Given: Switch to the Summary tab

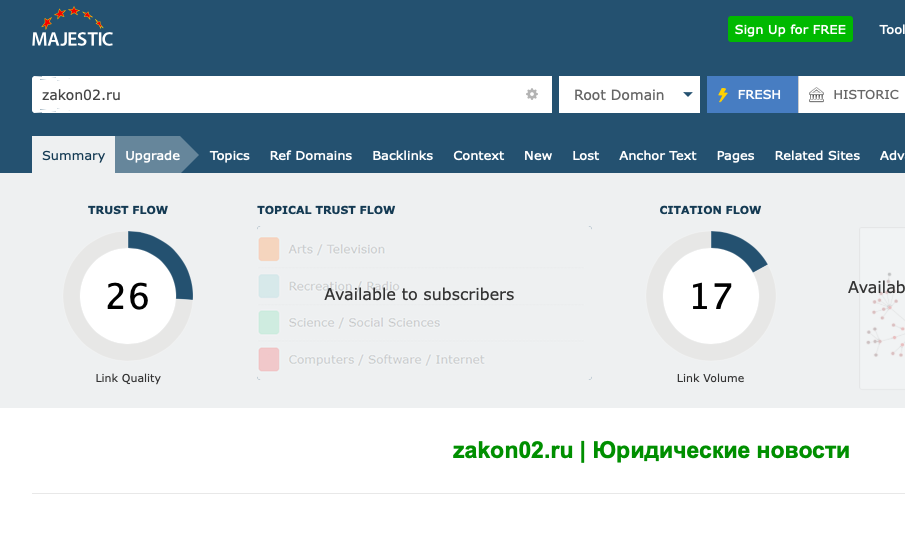Looking at the screenshot, I should click(73, 155).
